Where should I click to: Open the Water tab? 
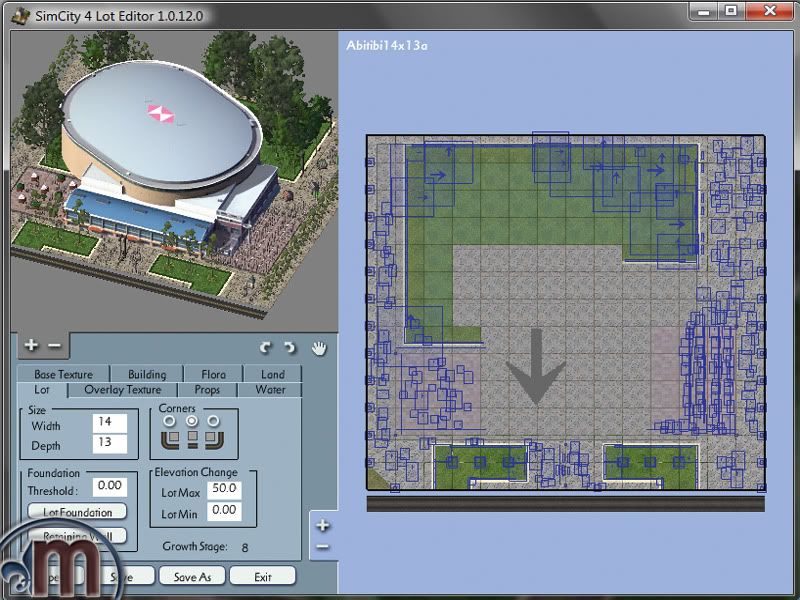(x=270, y=390)
